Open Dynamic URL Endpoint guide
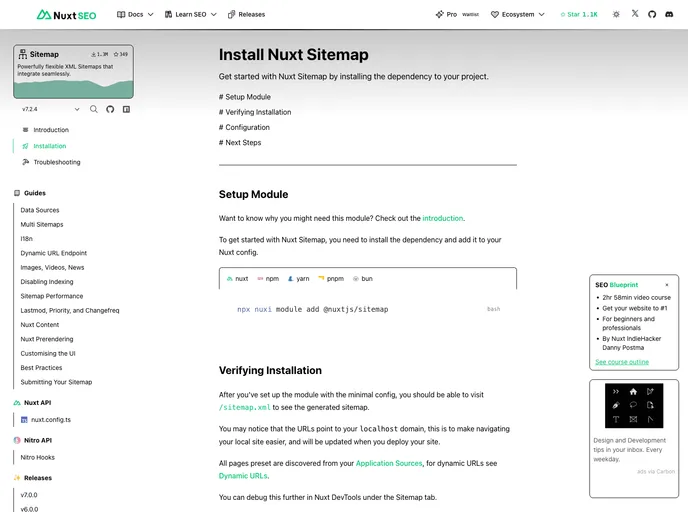 coord(54,253)
